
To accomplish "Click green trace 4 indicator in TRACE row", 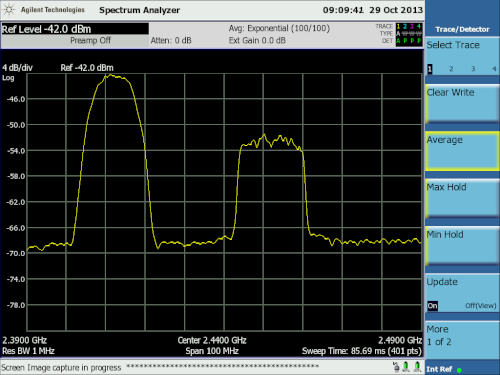I will coord(419,26).
